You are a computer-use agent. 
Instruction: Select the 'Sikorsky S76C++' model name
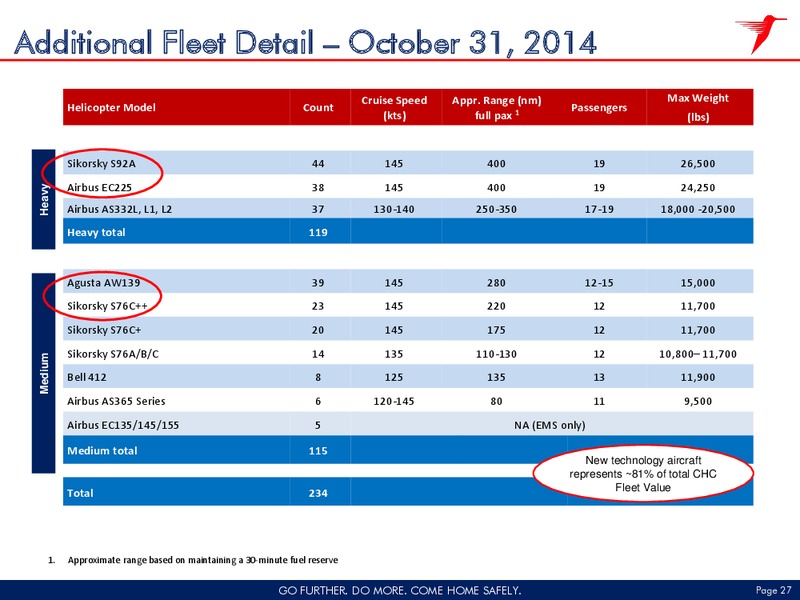pos(107,306)
